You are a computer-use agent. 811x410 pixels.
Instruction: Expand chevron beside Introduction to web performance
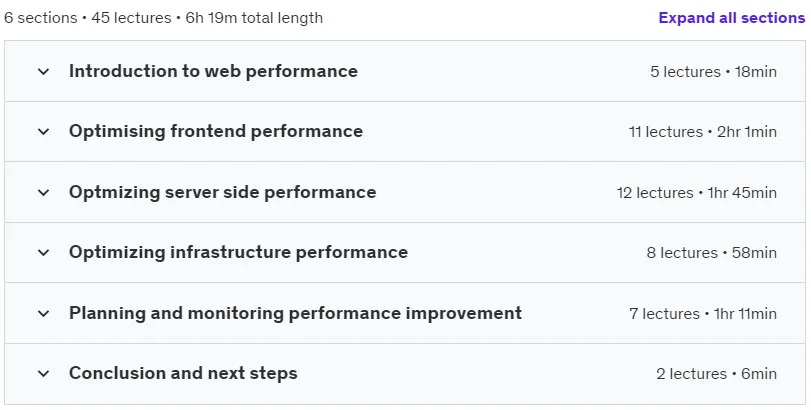click(44, 71)
